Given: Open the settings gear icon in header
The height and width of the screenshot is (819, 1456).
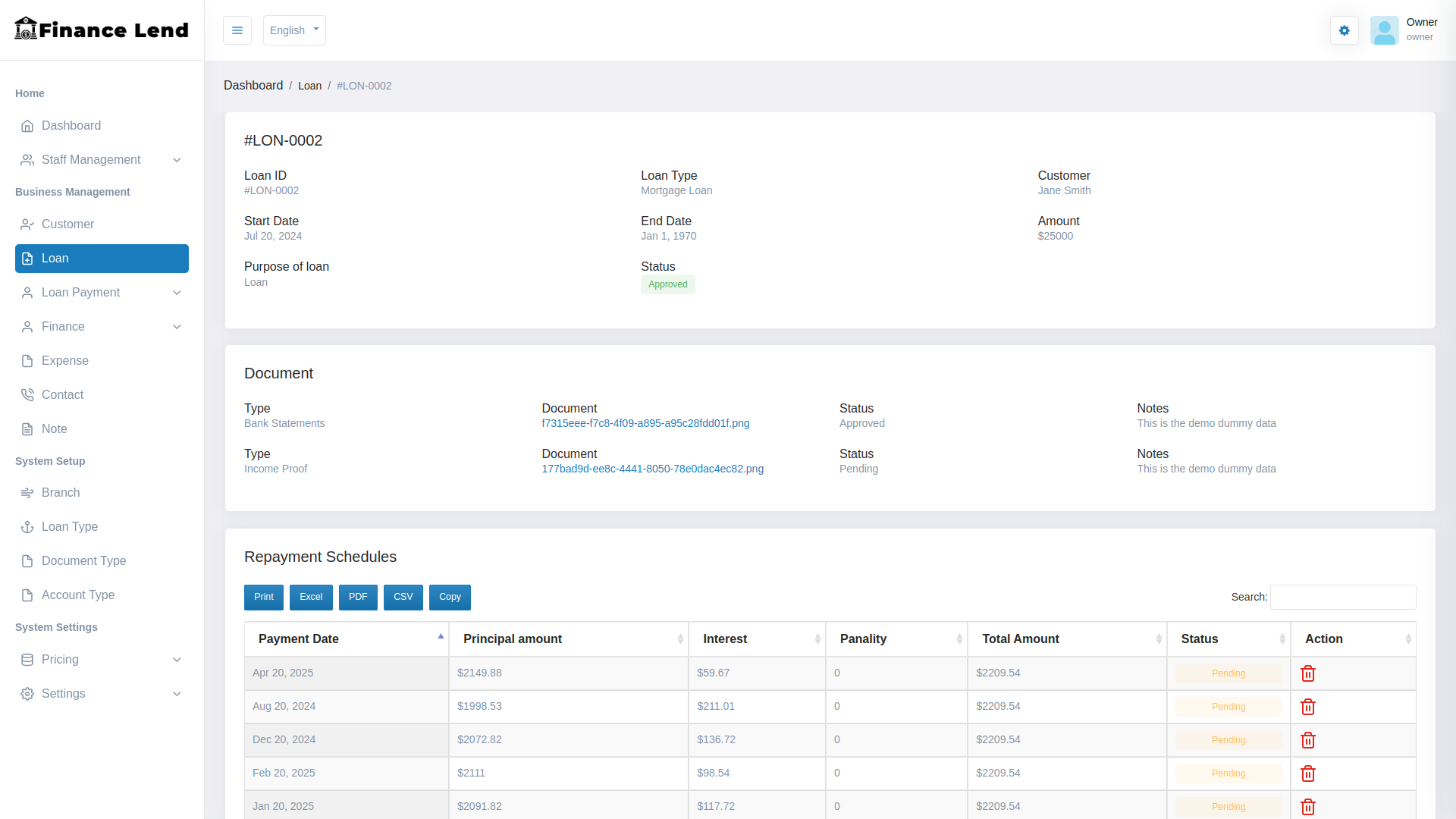Looking at the screenshot, I should 1344,30.
